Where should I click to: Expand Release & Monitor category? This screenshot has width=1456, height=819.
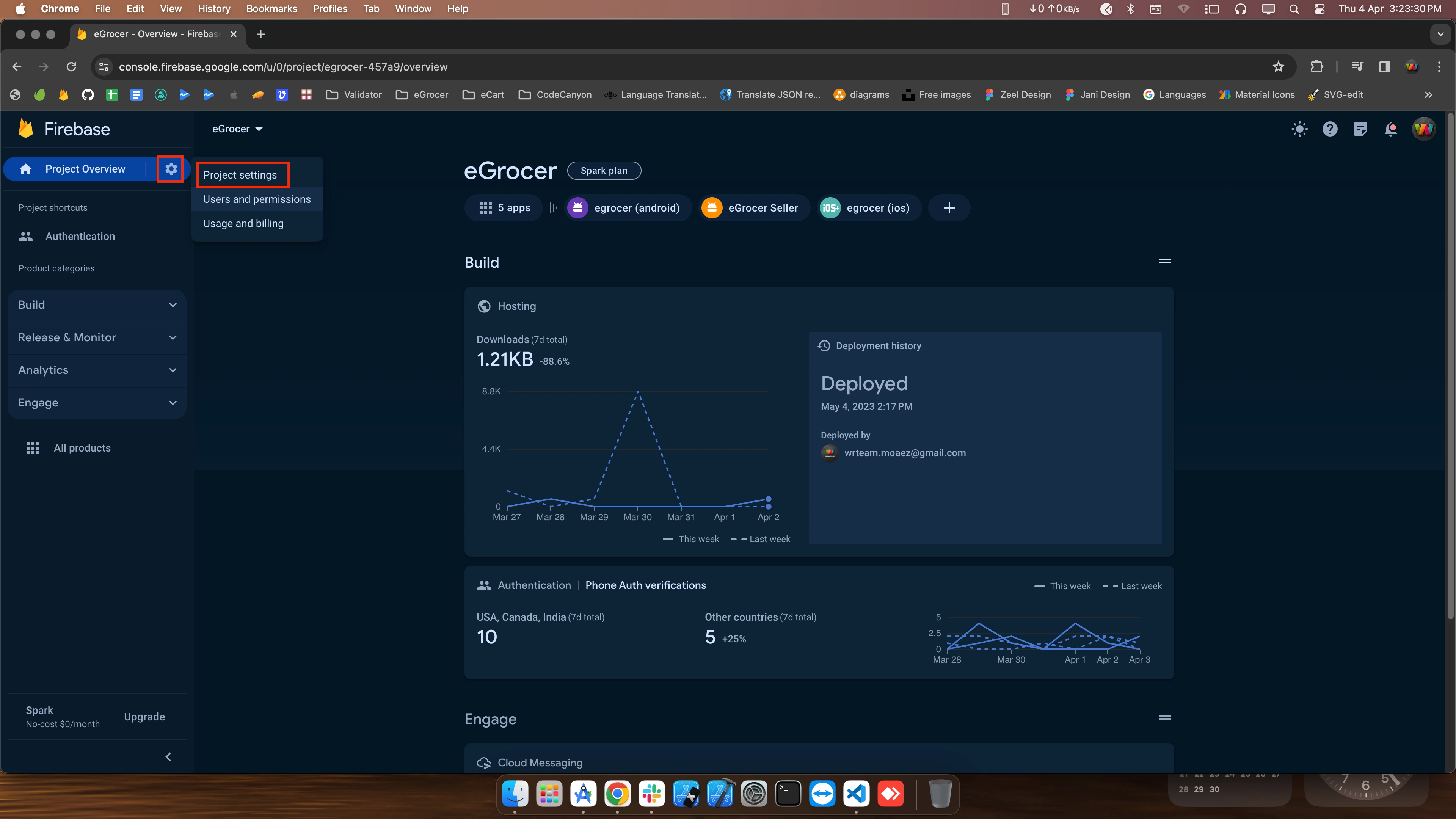[97, 337]
